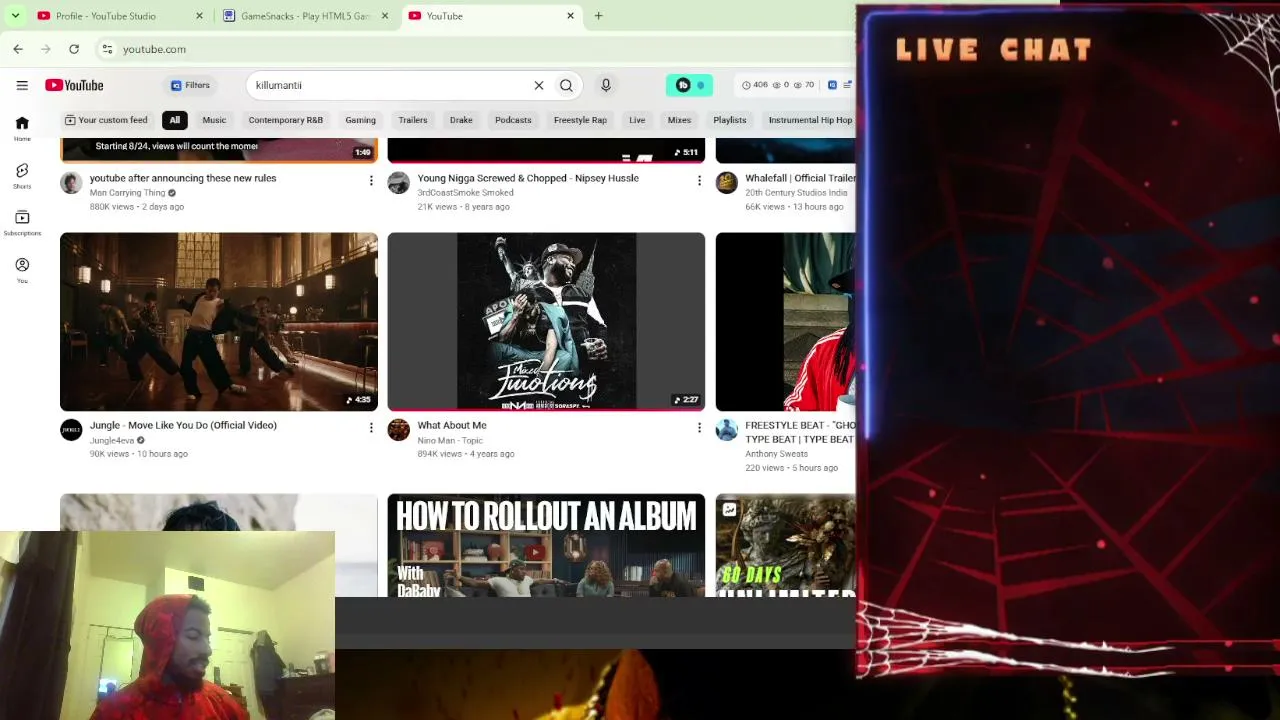
Task: Select the Trailers filter chip
Action: (x=413, y=120)
